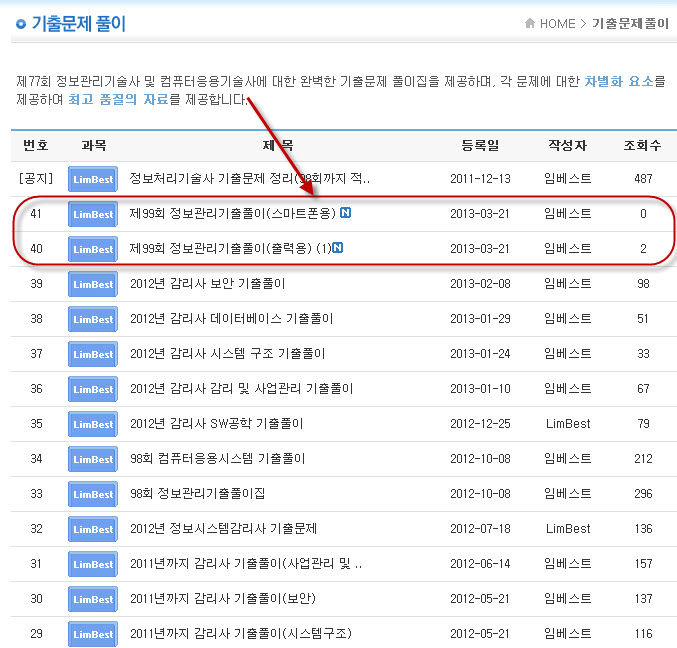Click the highlighted text 차별화 요소
The width and height of the screenshot is (677, 648).
pos(619,81)
